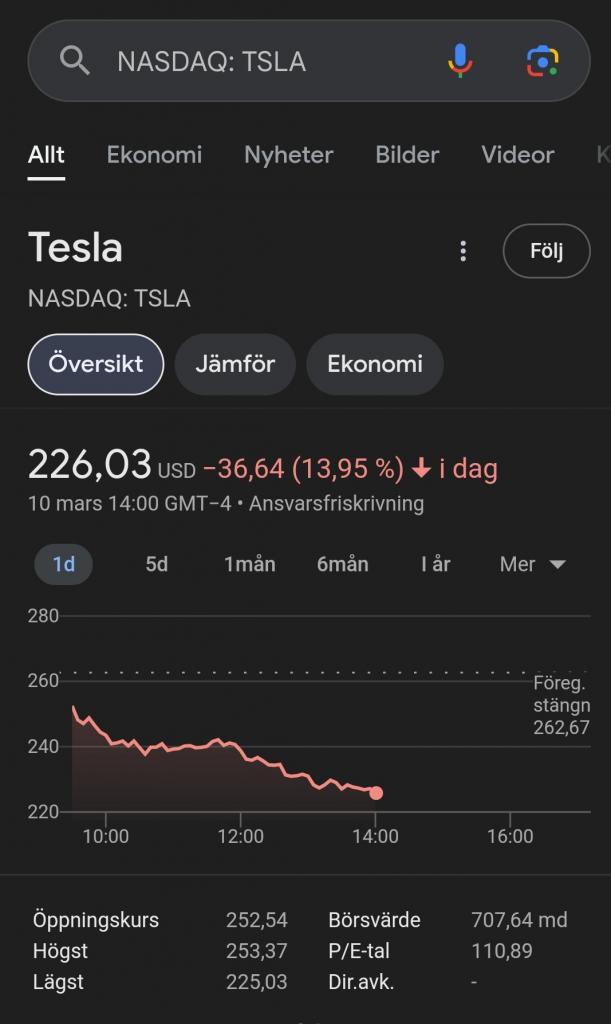Screen dimensions: 611x1024
Task: Open the three-dot options menu for Tesla
Action: click(463, 251)
